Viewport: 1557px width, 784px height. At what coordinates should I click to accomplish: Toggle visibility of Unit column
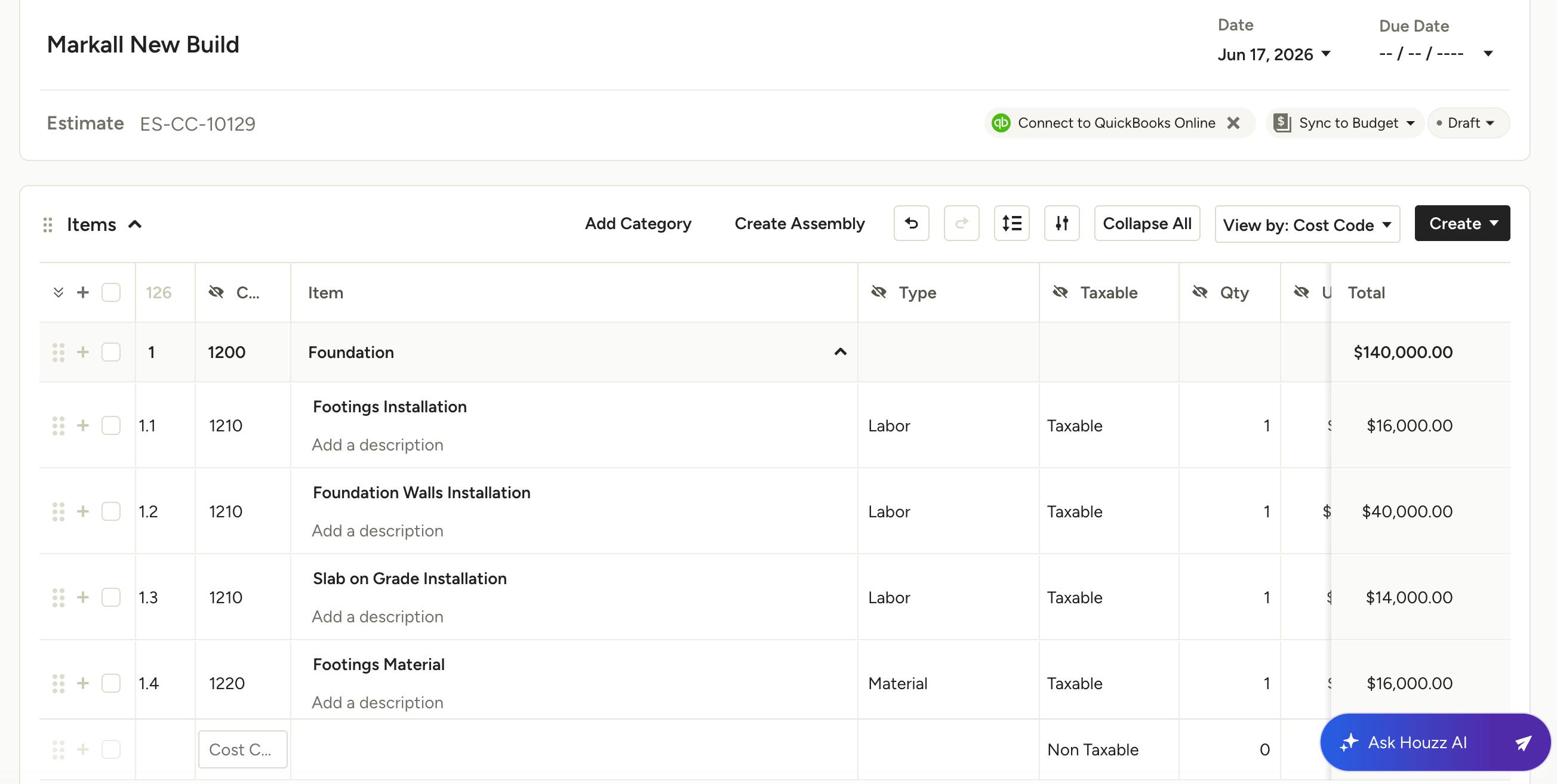(1301, 292)
